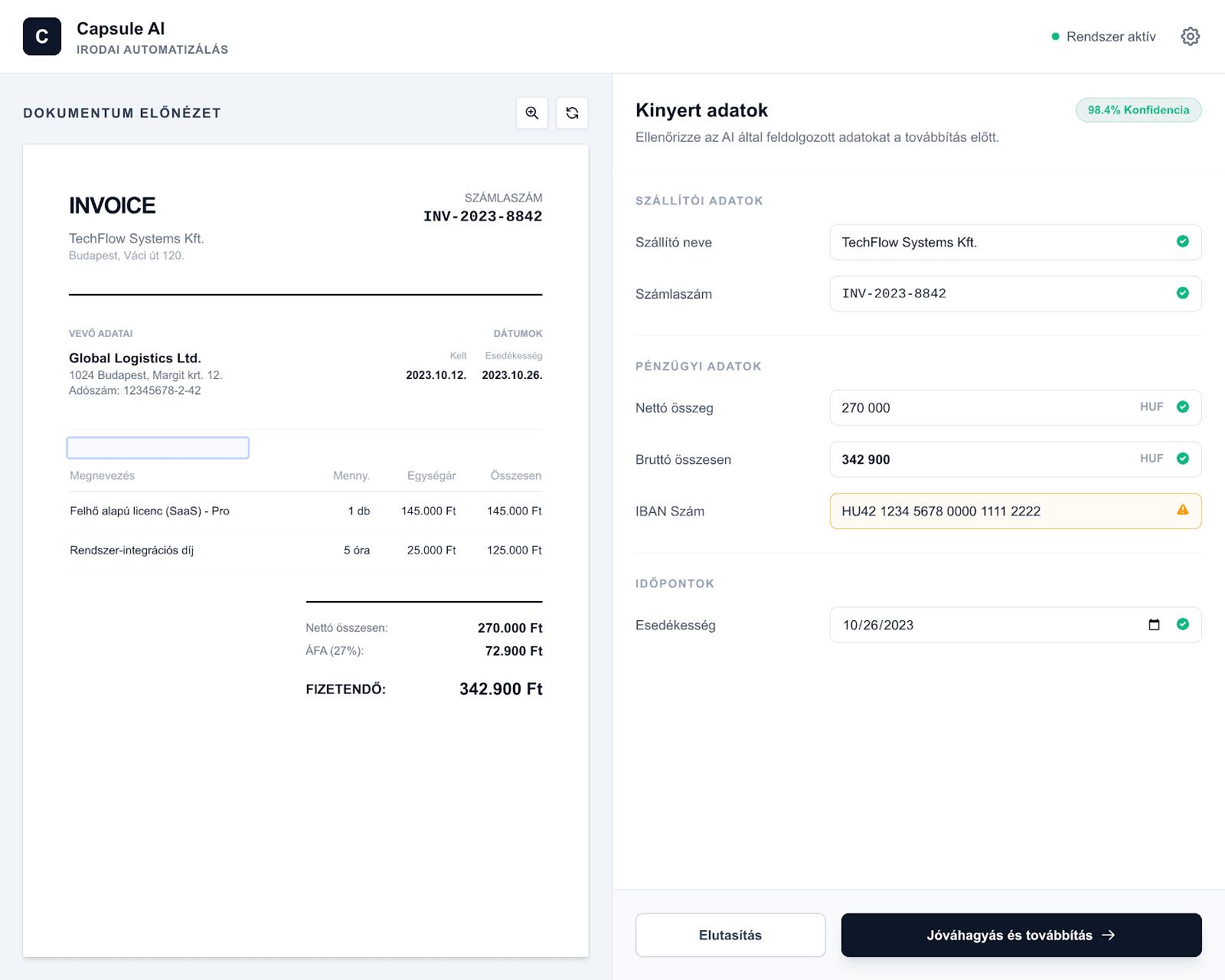The width and height of the screenshot is (1225, 980).
Task: Focus the Nettó összeg input field
Action: click(x=980, y=408)
